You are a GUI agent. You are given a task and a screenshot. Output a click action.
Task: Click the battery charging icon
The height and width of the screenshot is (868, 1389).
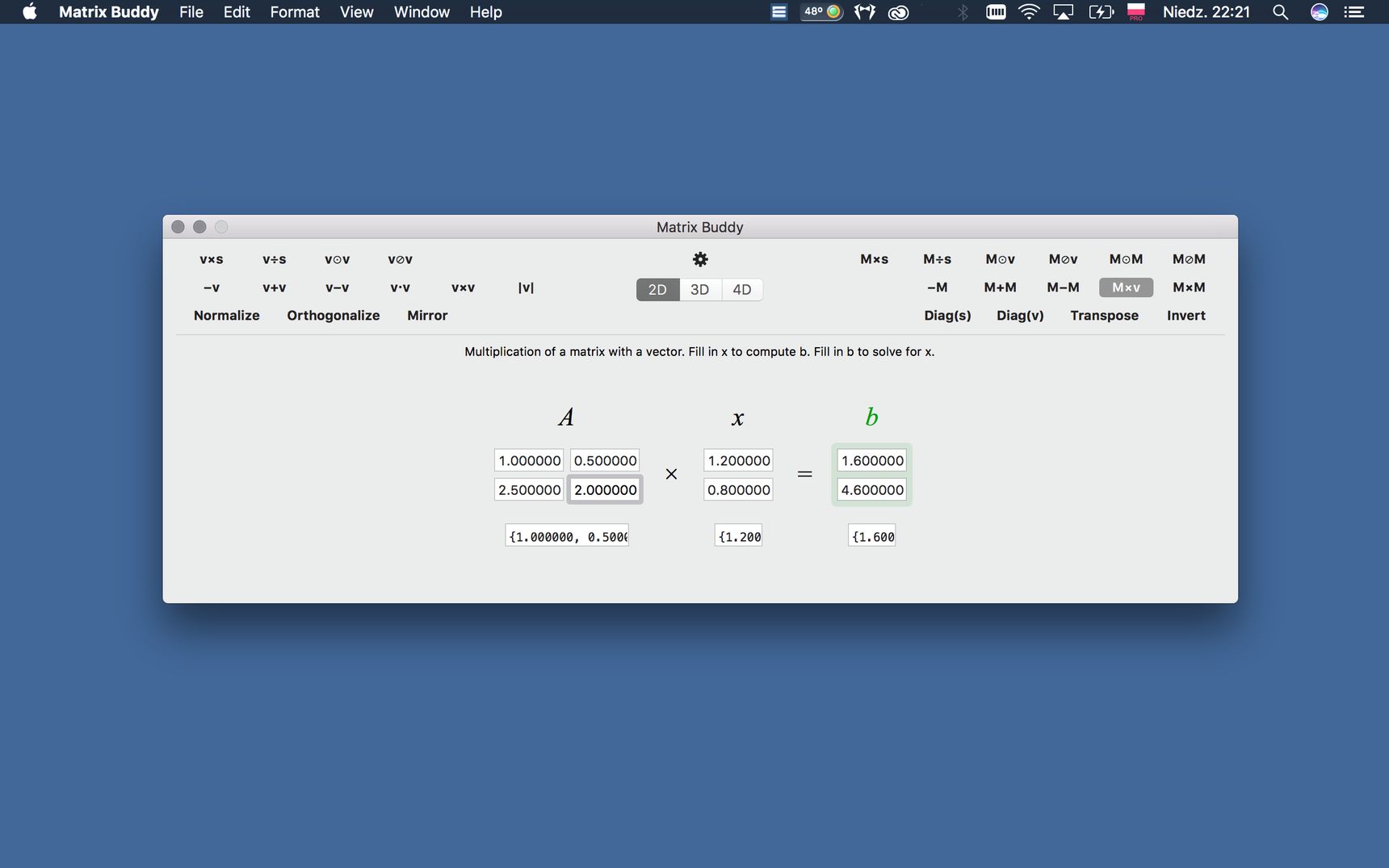[x=1101, y=11]
